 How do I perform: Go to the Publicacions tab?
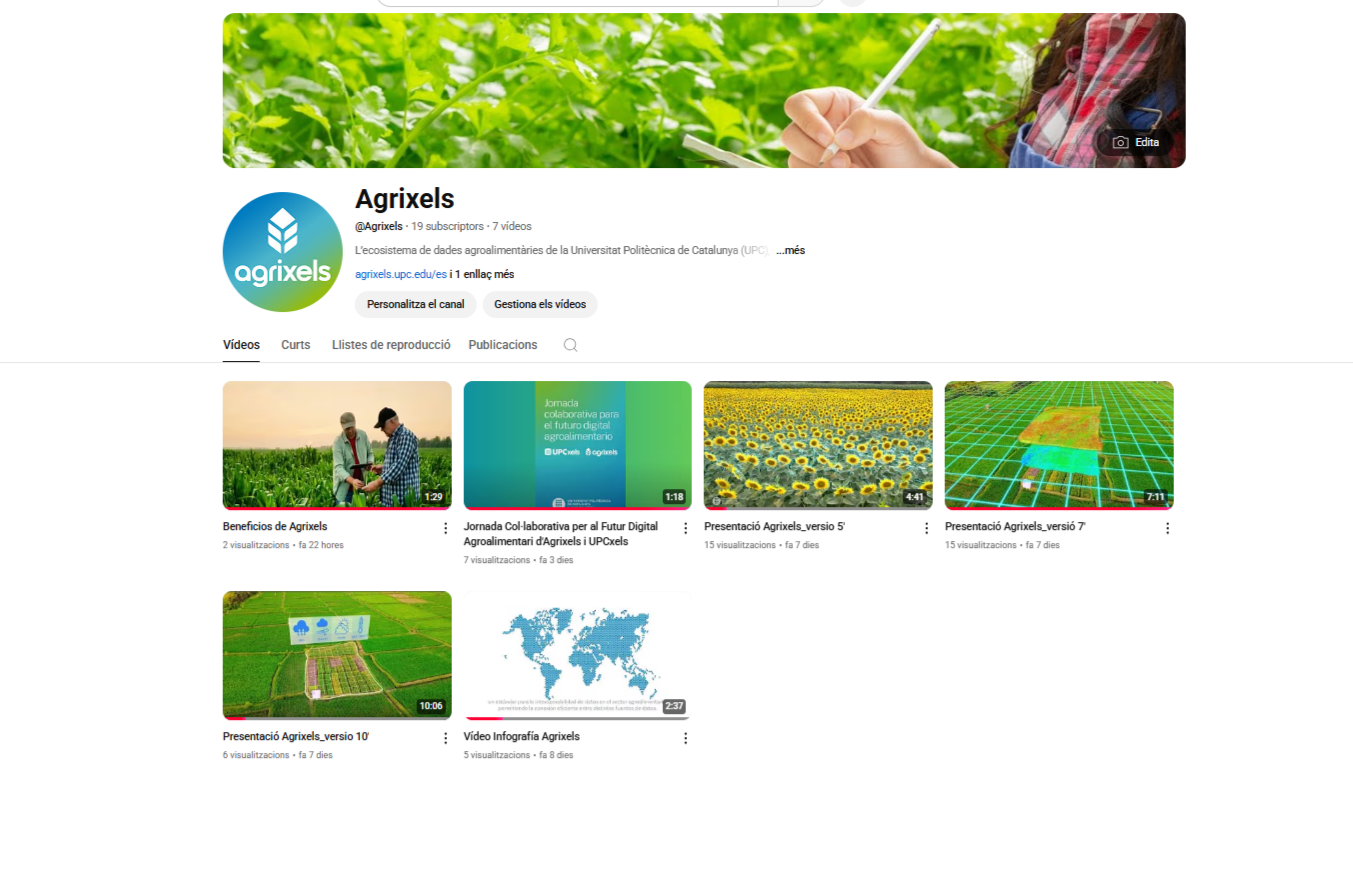pos(502,345)
